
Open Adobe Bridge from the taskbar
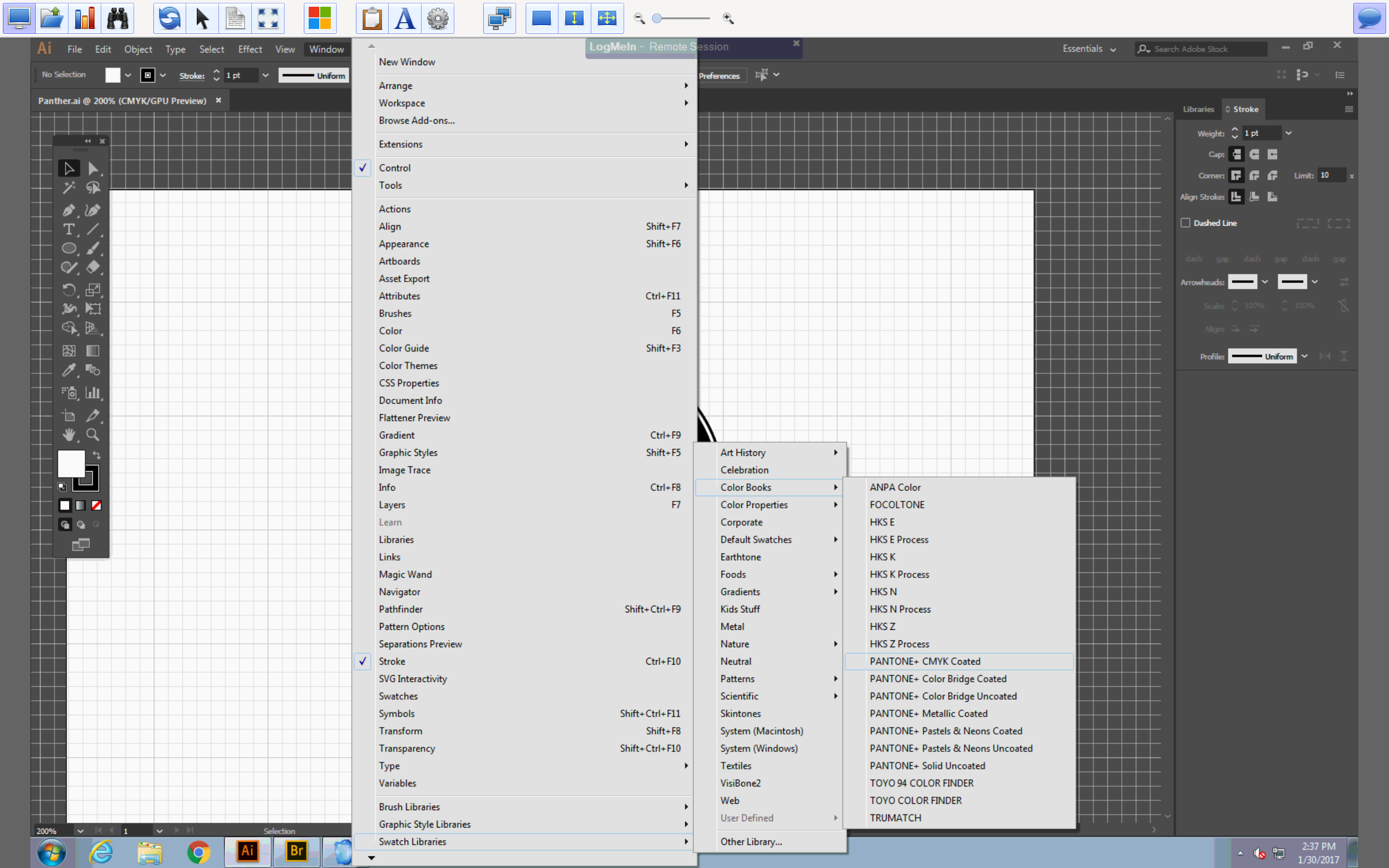tap(297, 851)
